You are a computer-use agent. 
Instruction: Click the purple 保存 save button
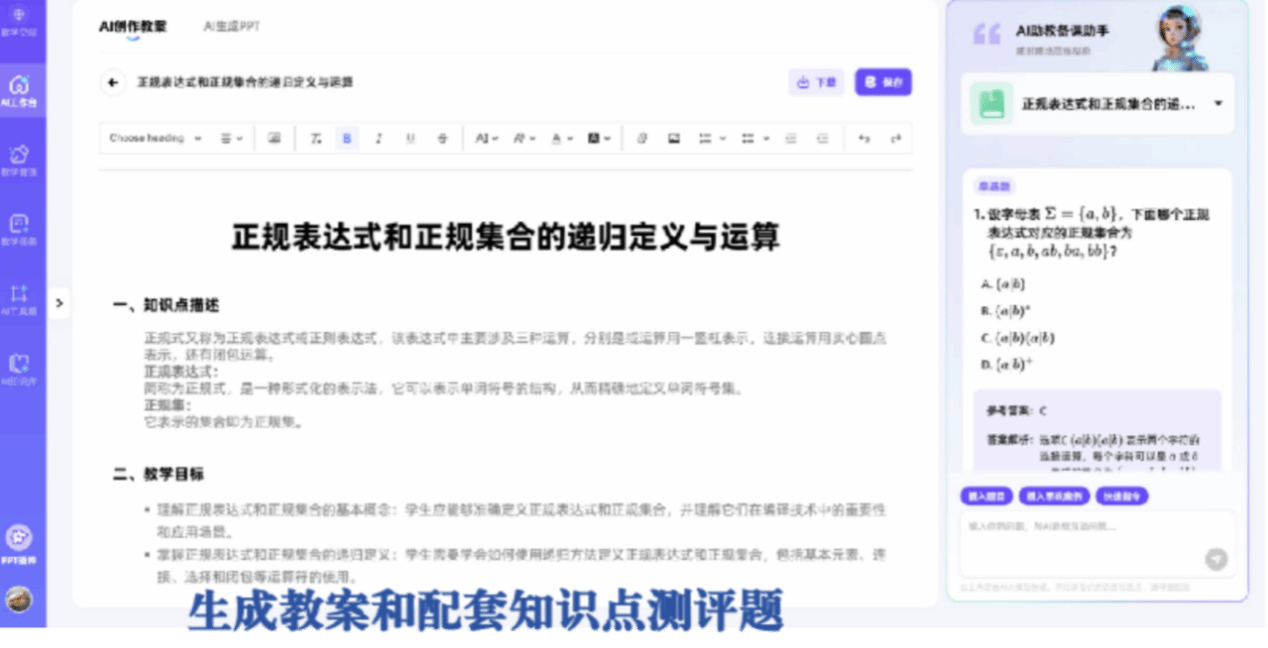[x=883, y=83]
